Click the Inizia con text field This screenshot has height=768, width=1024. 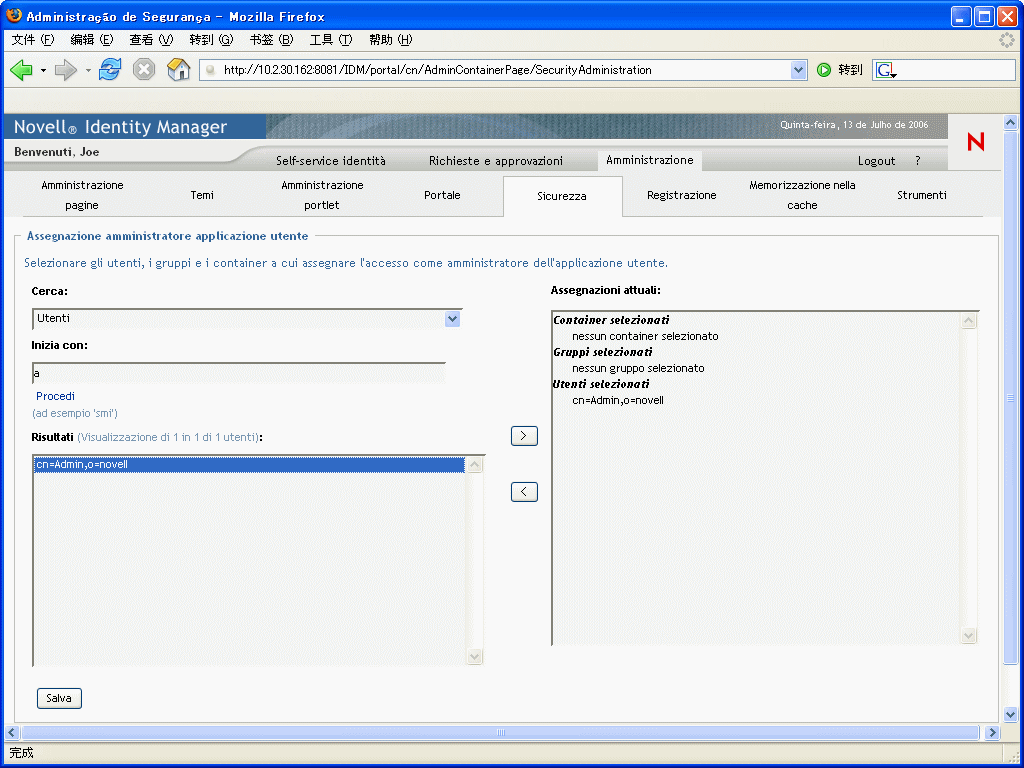click(x=239, y=373)
